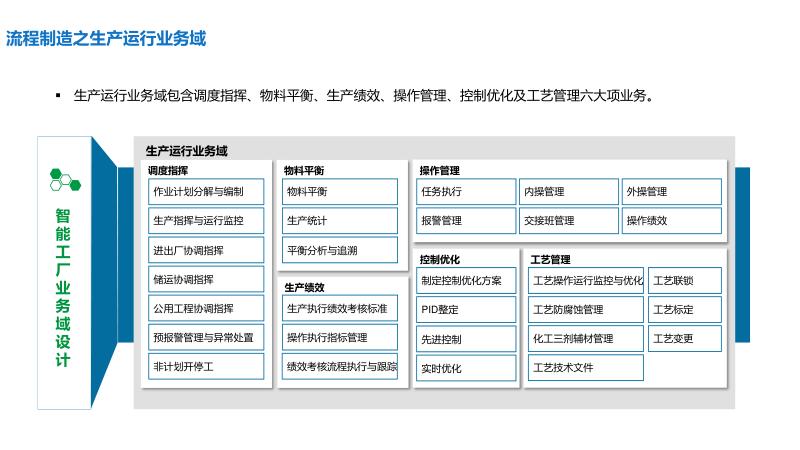Select the 报警管理 box
Image resolution: width=800 pixels, height=450 pixels.
(x=466, y=221)
